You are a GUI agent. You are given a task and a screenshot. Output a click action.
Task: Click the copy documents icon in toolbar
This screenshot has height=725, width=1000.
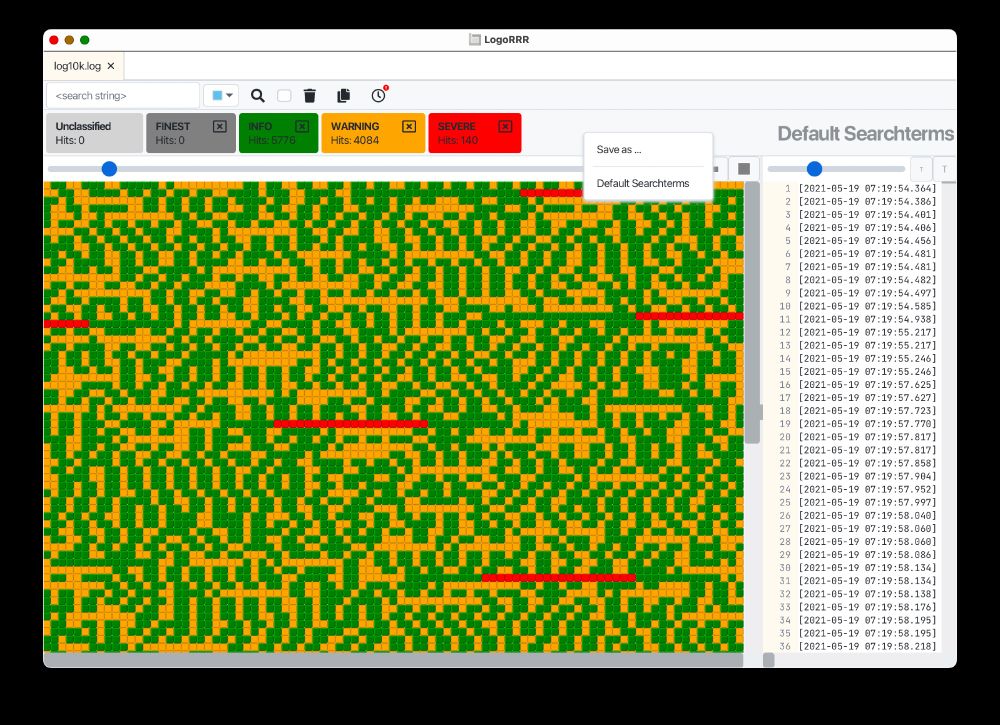coord(344,96)
